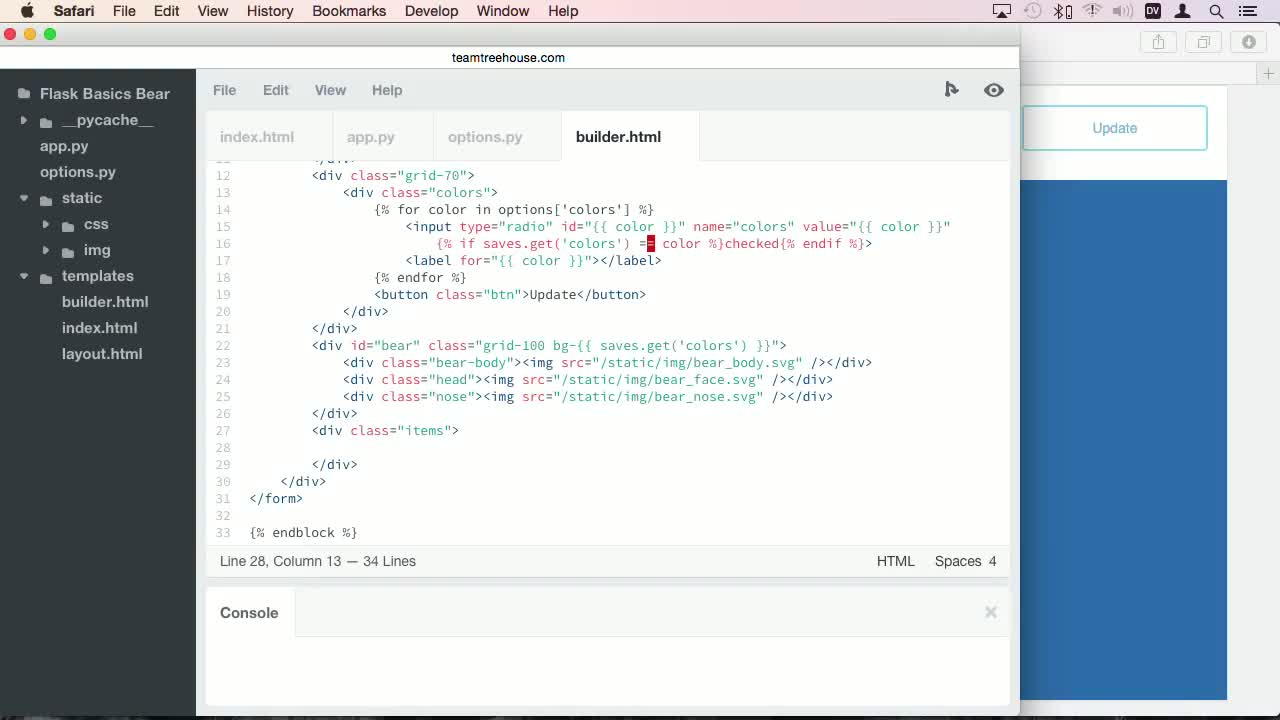
Task: Click the fork workspace icon
Action: (951, 90)
